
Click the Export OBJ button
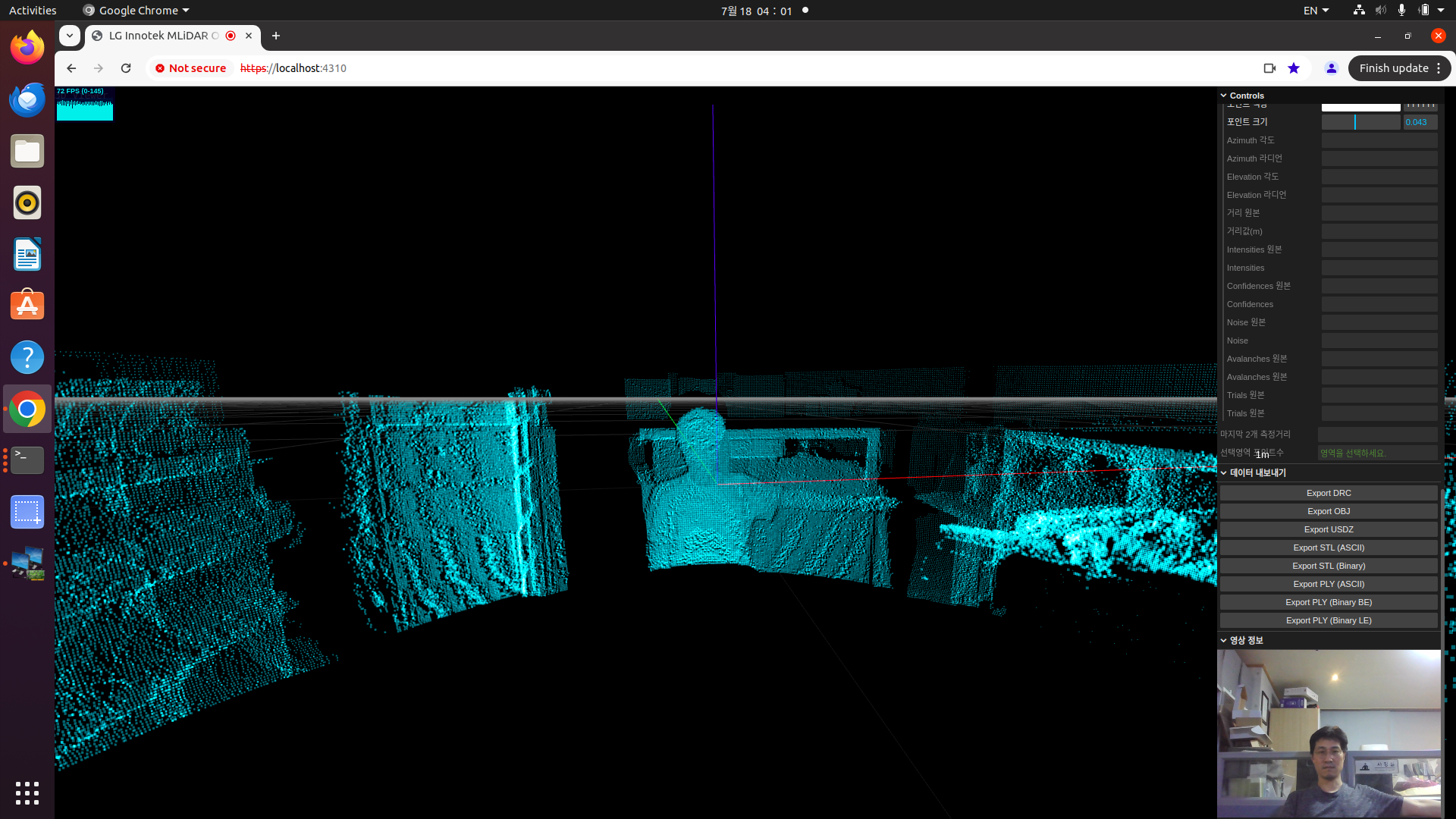point(1328,511)
